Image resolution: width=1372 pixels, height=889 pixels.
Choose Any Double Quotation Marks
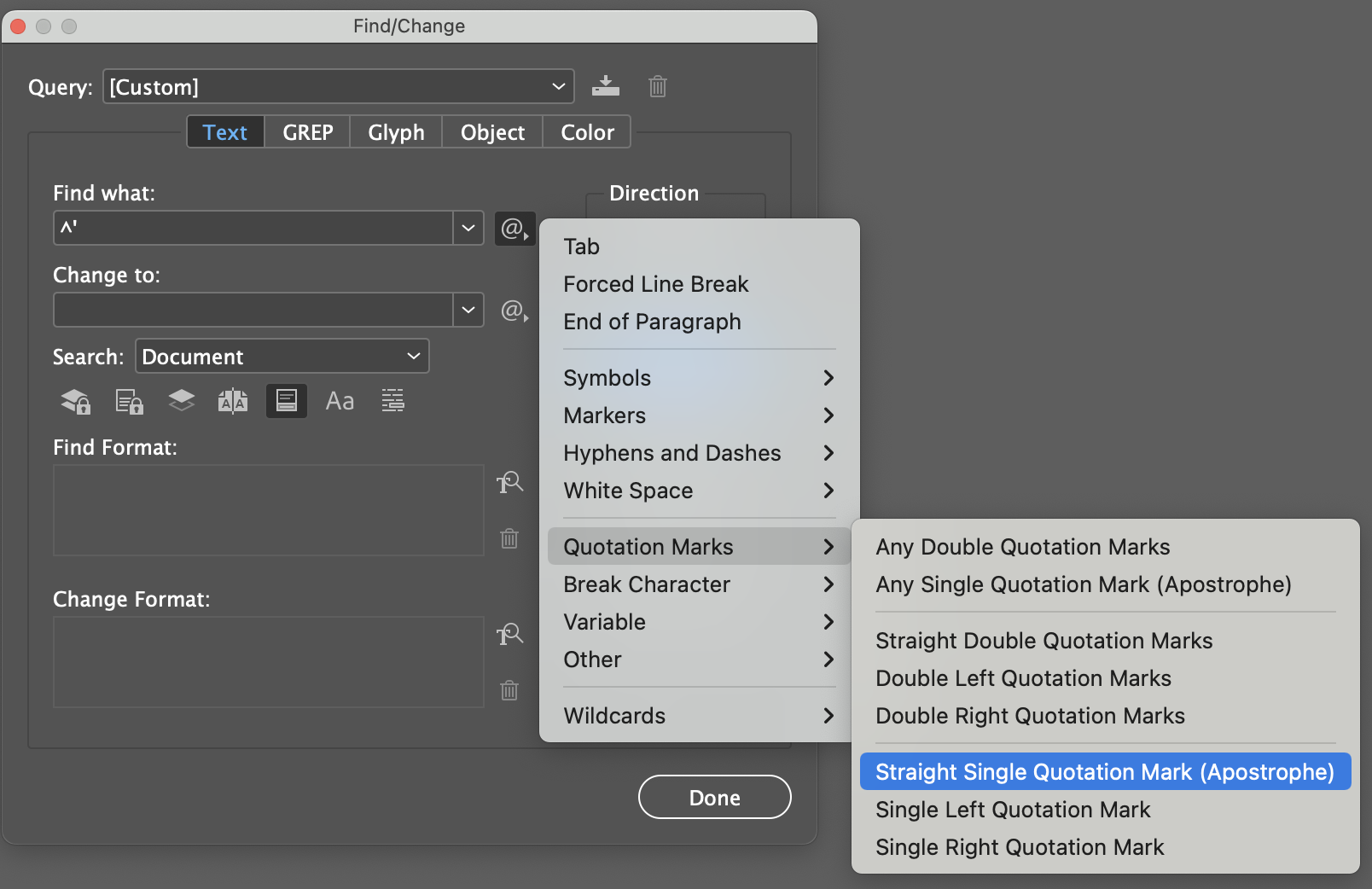[1023, 546]
